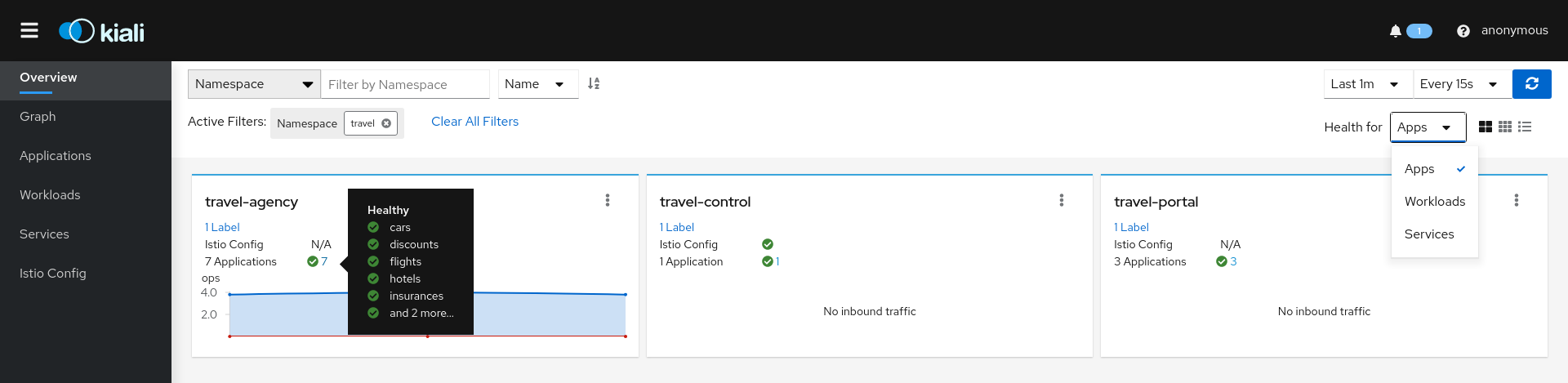Expand the Every 15s refresh interval dropdown
Image resolution: width=1568 pixels, height=383 pixels.
pos(1460,84)
